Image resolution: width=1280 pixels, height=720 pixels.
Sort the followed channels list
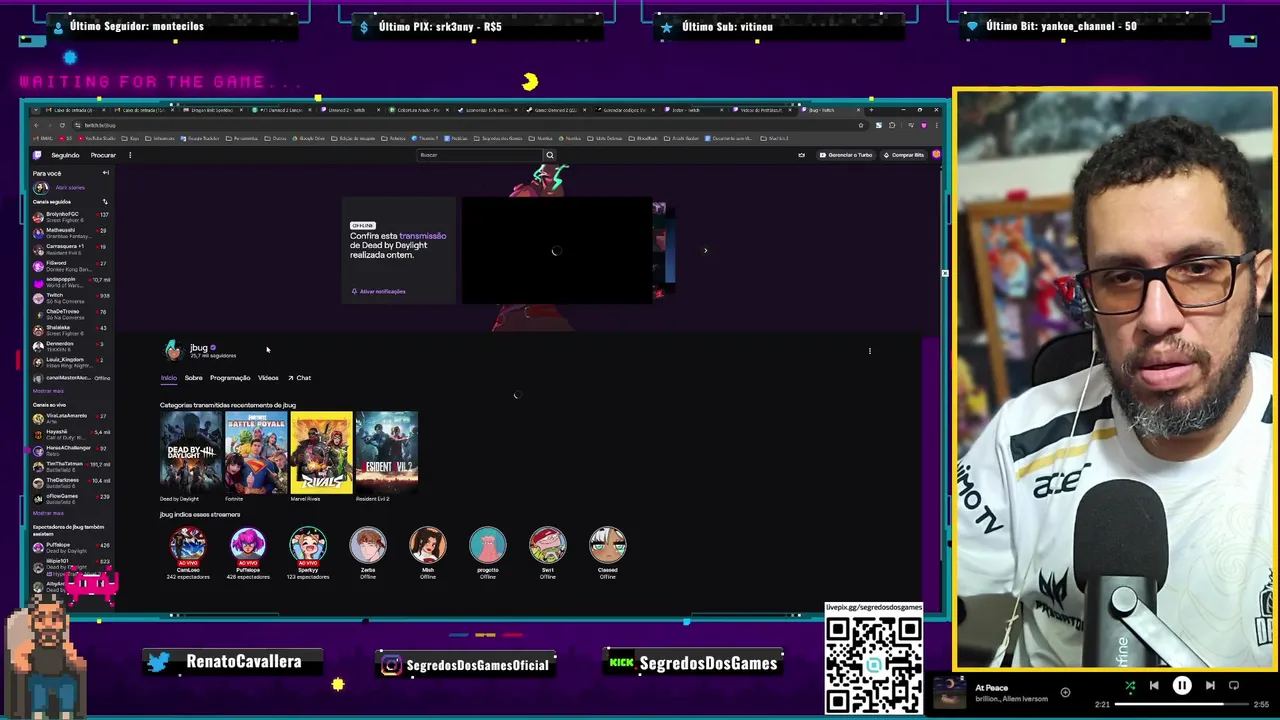click(105, 202)
